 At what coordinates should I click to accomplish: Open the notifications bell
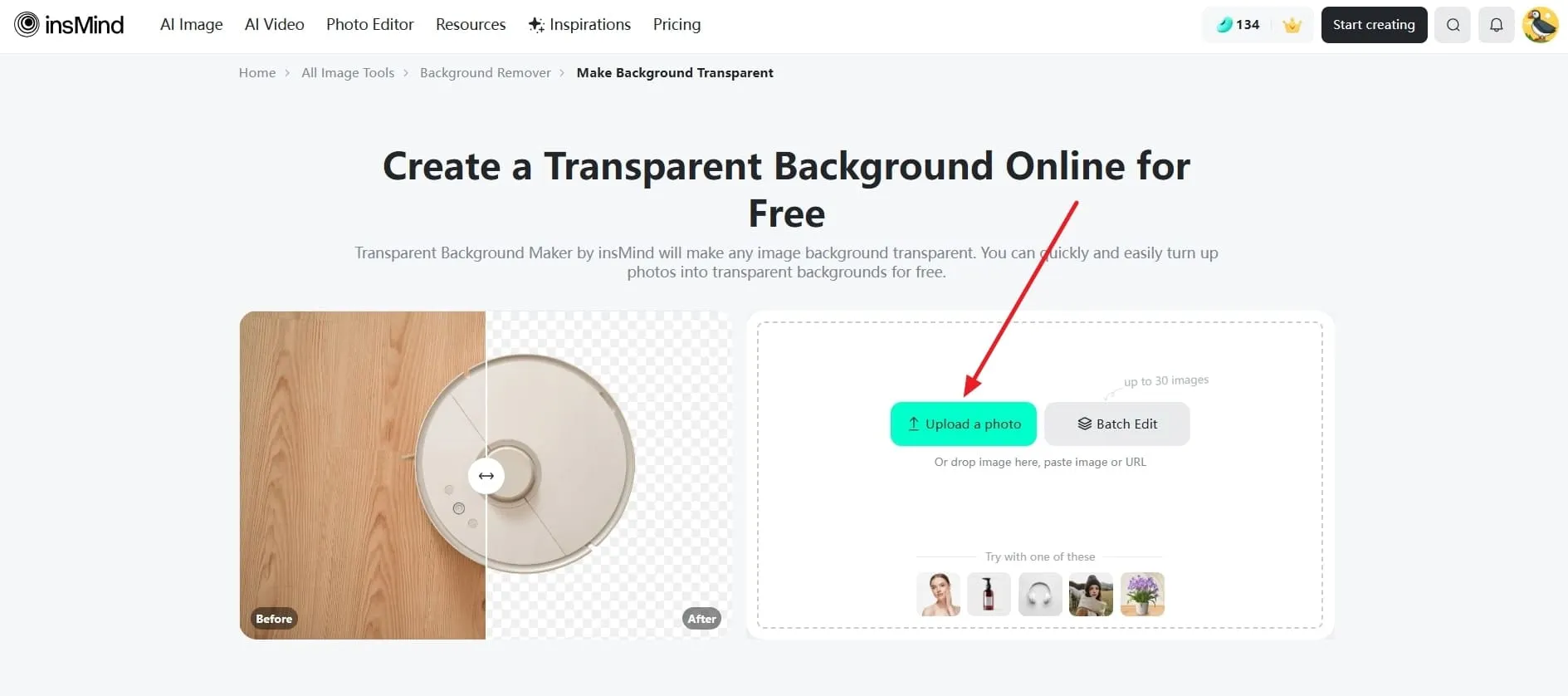coord(1496,25)
